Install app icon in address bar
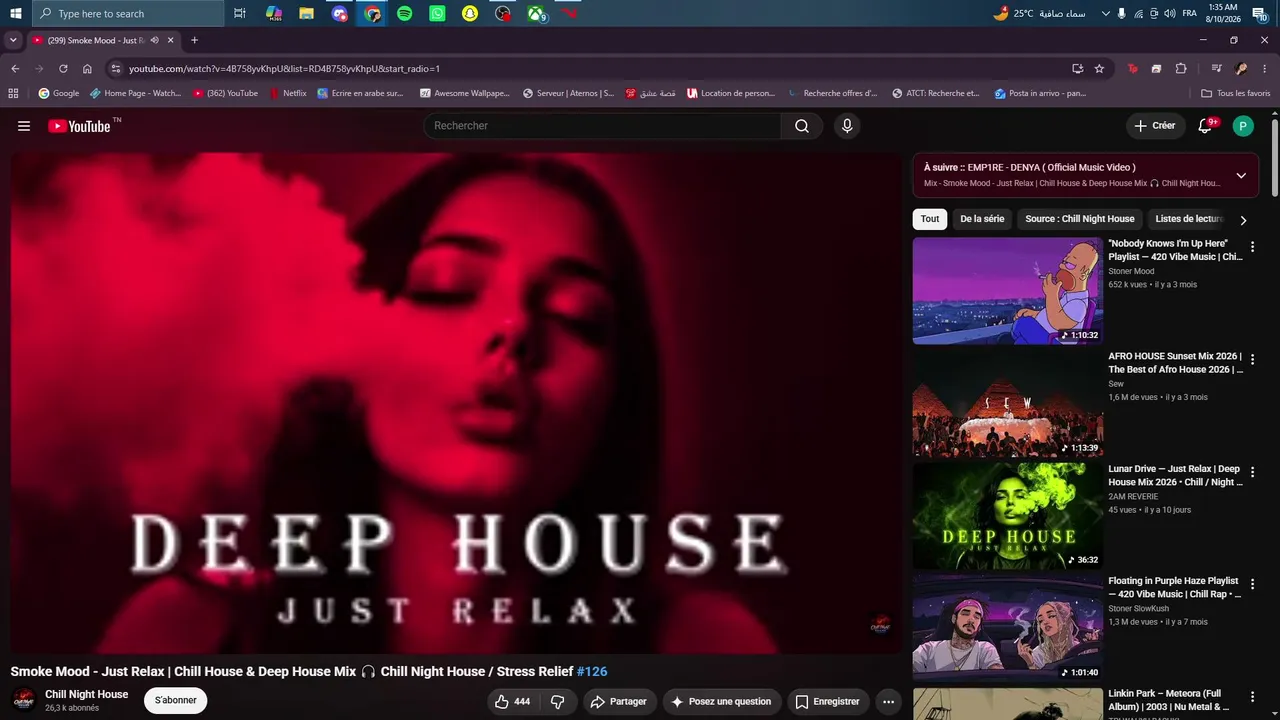Viewport: 1280px width, 720px height. pyautogui.click(x=1077, y=69)
